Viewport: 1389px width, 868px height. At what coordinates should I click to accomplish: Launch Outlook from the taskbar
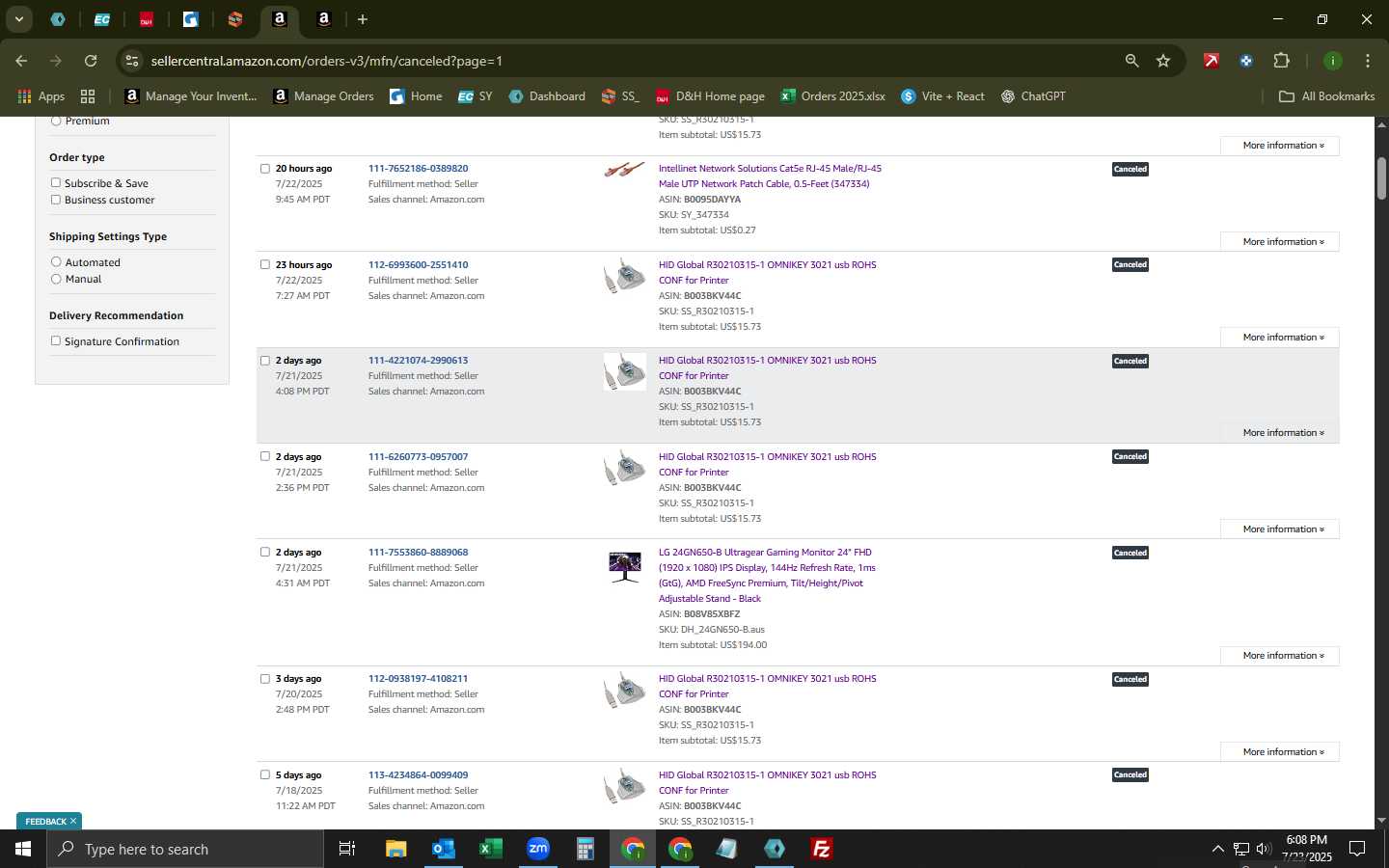click(444, 849)
